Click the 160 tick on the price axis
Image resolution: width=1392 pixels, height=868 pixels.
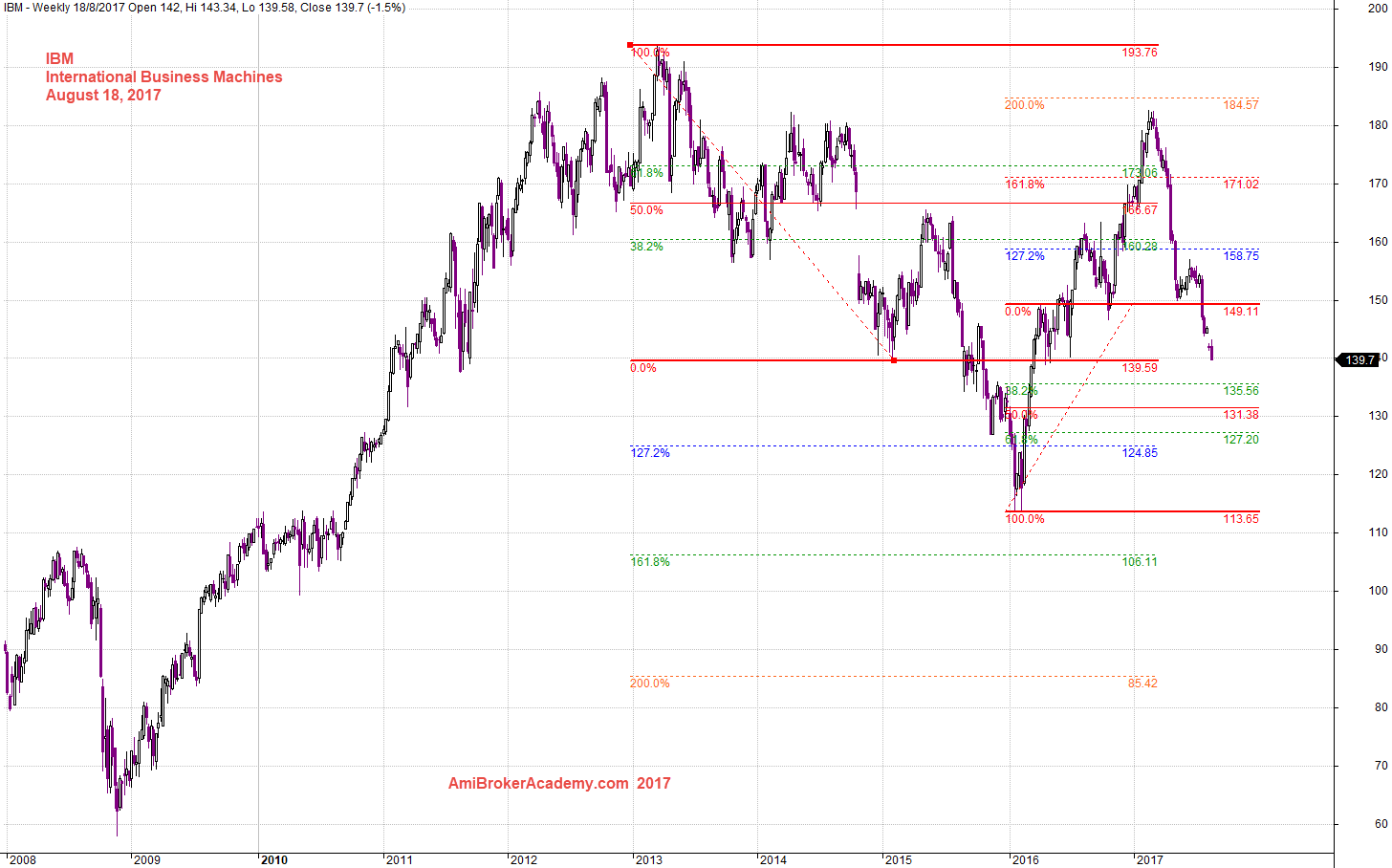pyautogui.click(x=1378, y=242)
